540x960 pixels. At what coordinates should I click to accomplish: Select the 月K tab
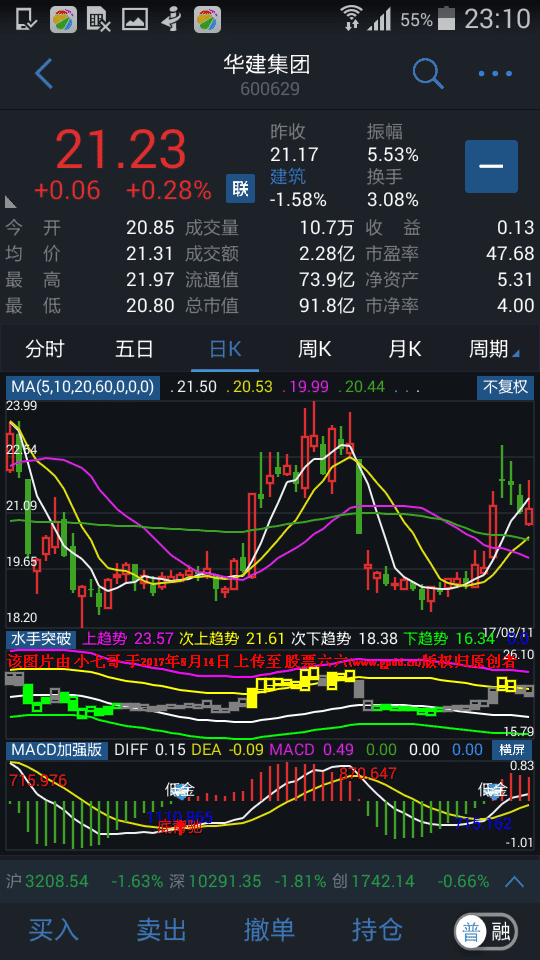pos(405,350)
